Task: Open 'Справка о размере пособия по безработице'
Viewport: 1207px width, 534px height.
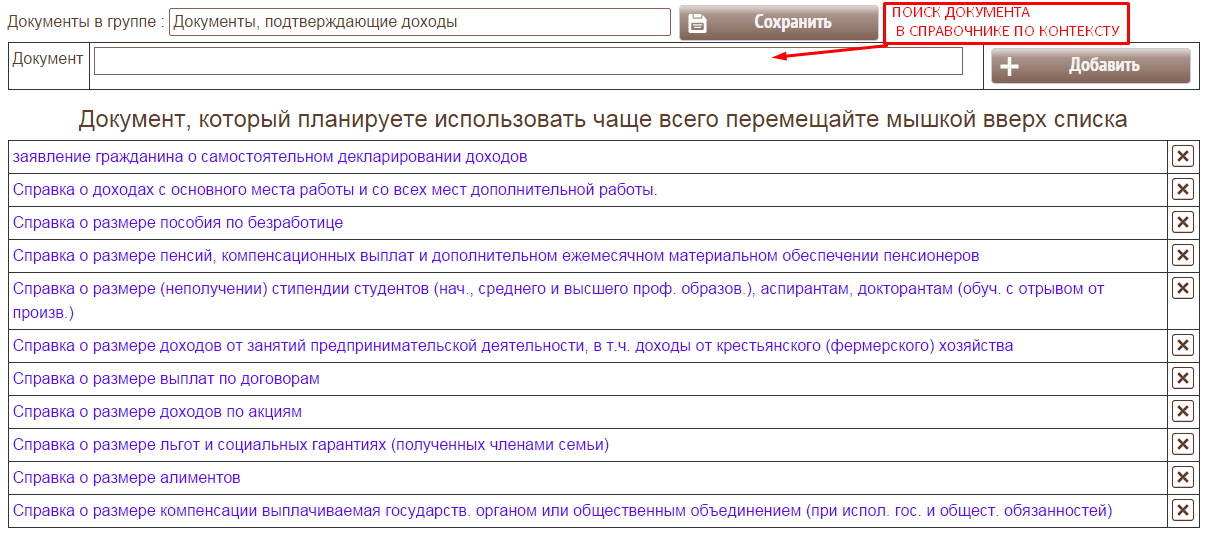Action: pyautogui.click(x=178, y=223)
